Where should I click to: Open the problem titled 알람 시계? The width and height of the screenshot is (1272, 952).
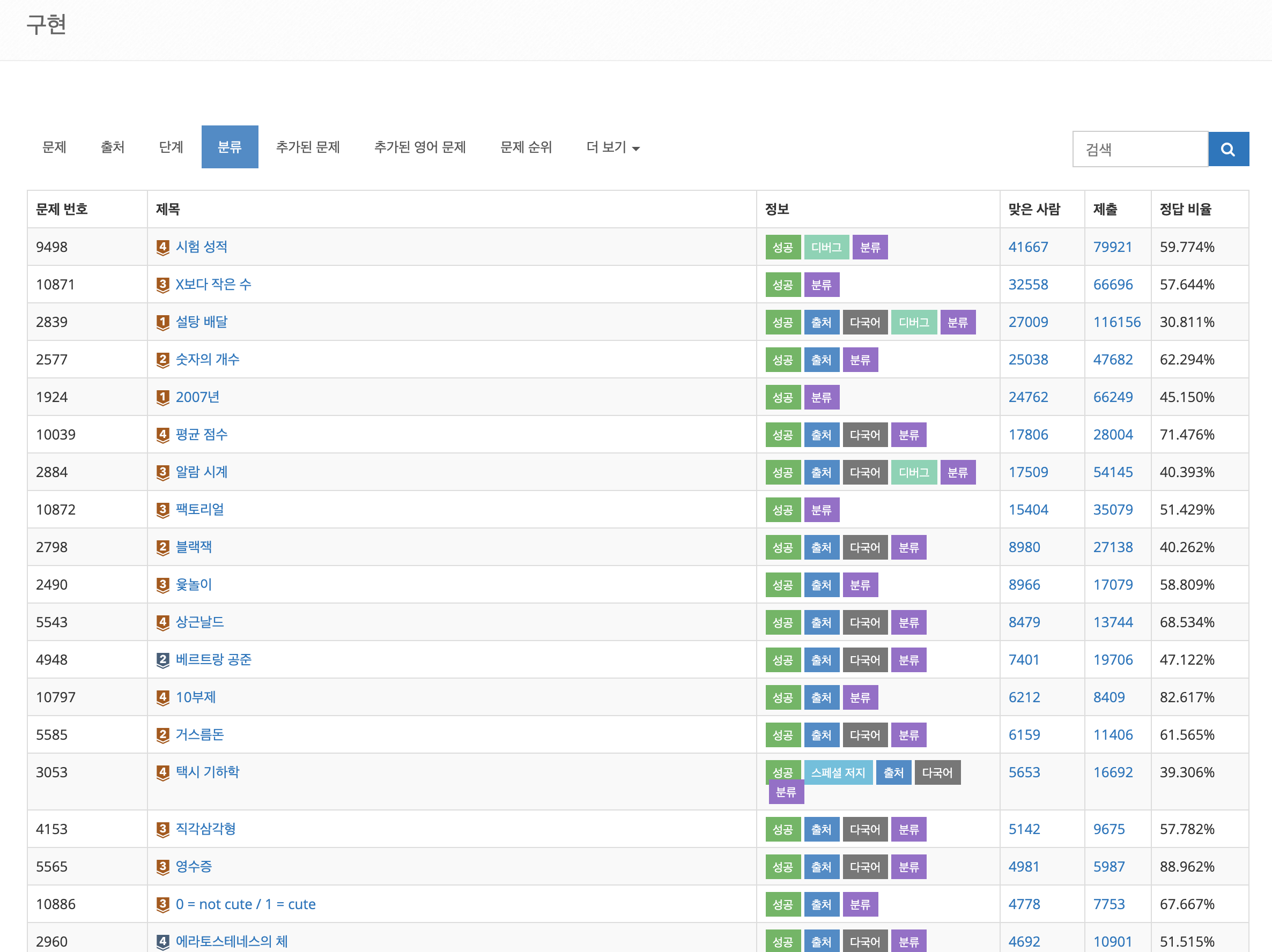tap(201, 472)
